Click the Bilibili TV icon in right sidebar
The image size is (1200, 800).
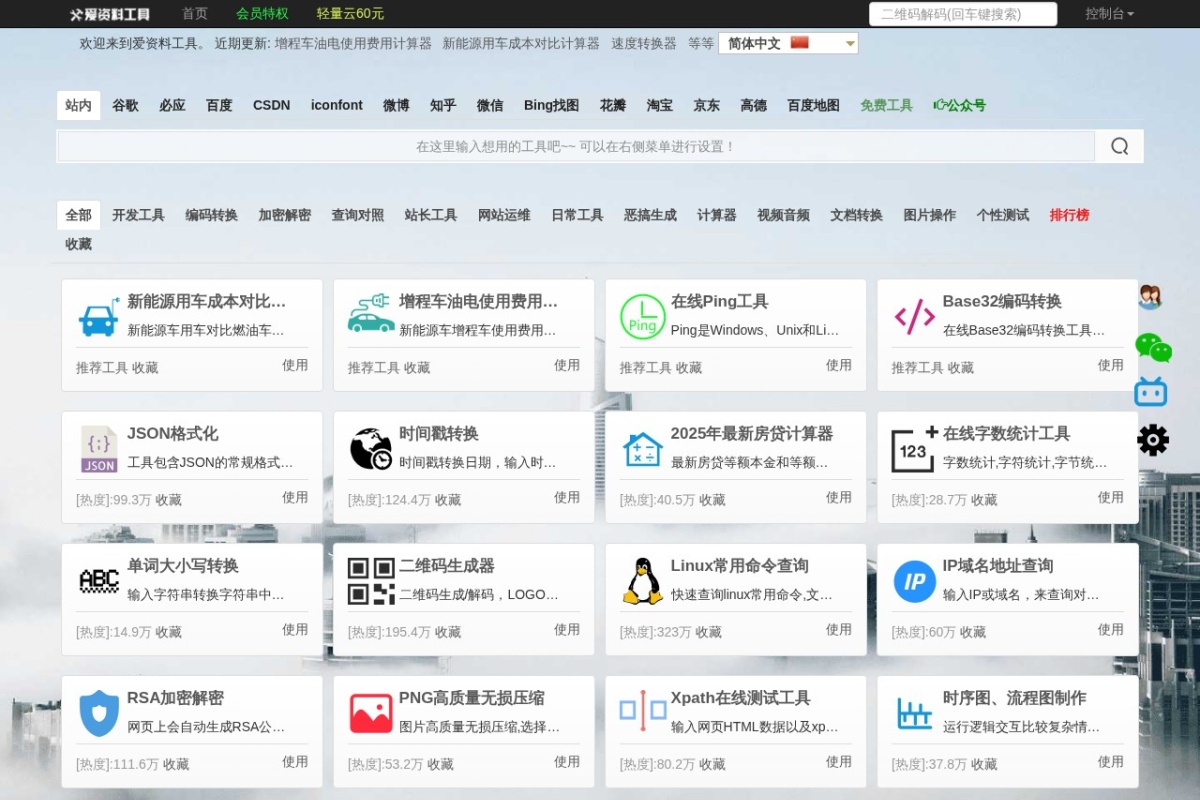point(1152,392)
